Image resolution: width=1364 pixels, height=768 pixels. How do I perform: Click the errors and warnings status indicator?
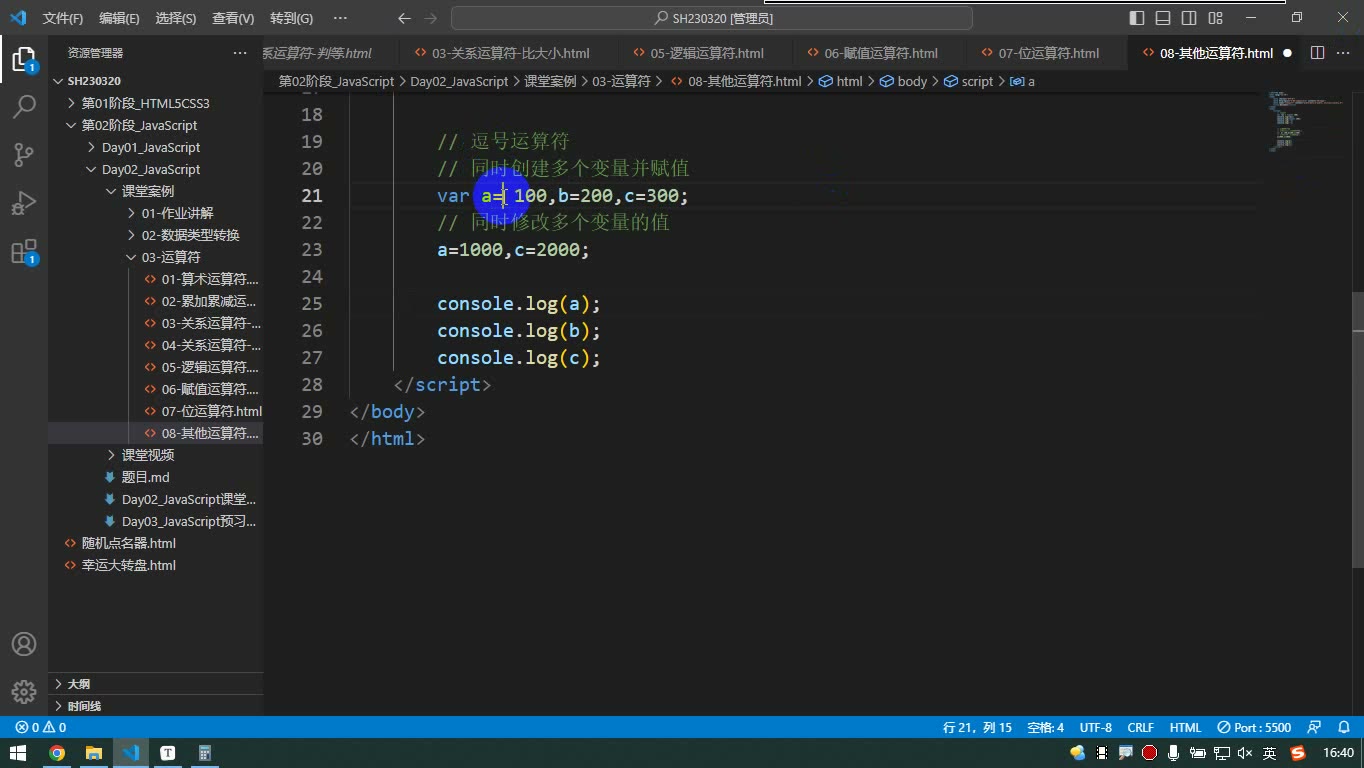(x=41, y=727)
